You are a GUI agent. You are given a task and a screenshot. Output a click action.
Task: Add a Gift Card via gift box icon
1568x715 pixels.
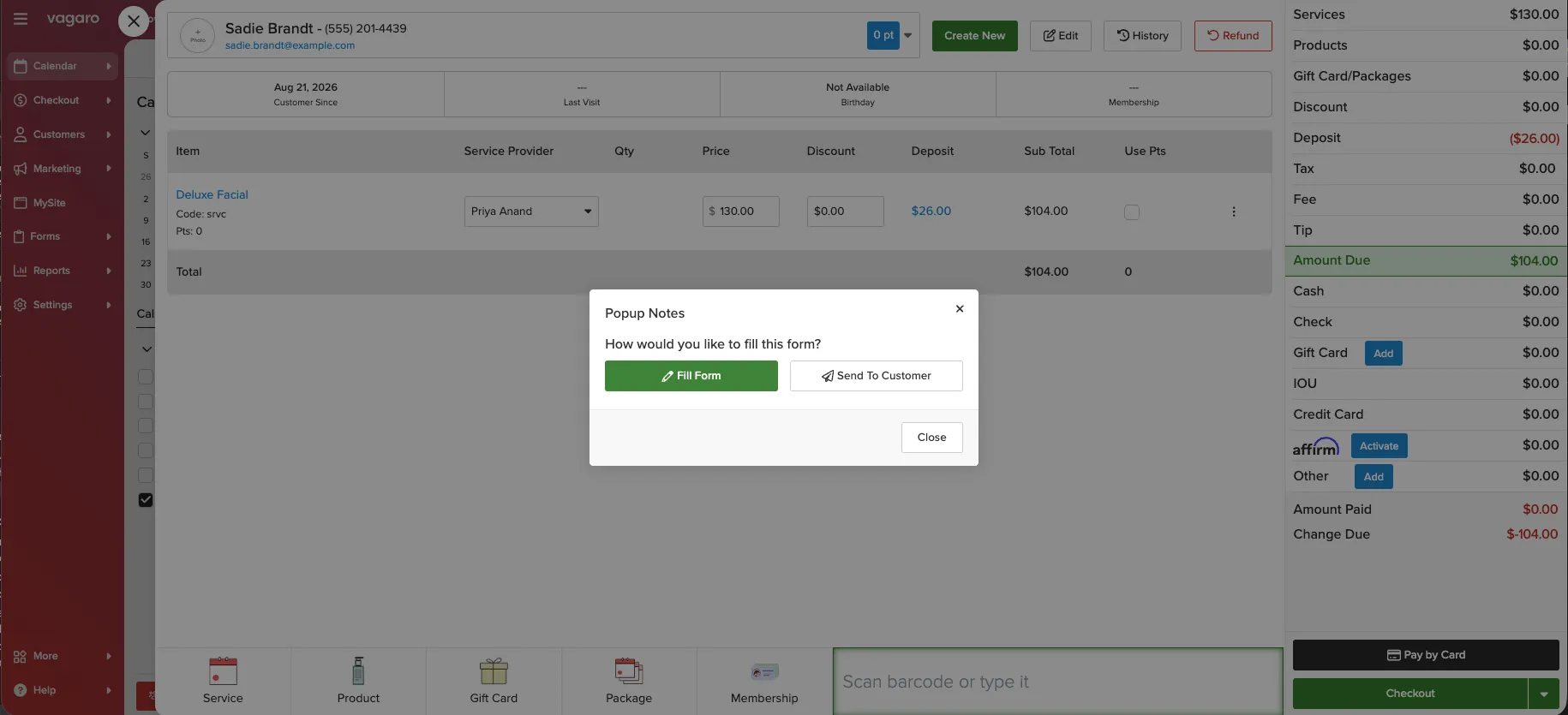coord(494,670)
